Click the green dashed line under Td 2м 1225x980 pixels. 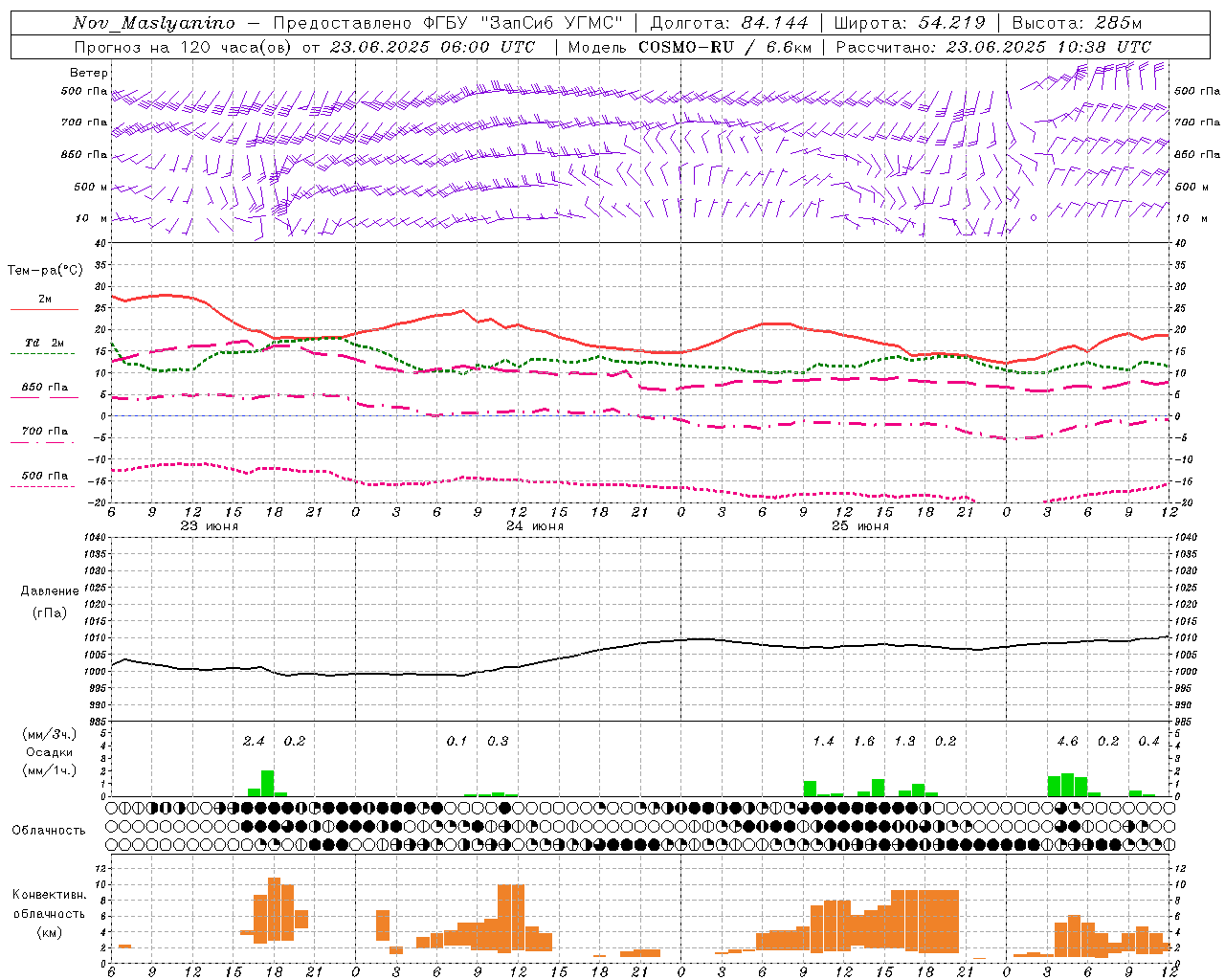[42, 354]
